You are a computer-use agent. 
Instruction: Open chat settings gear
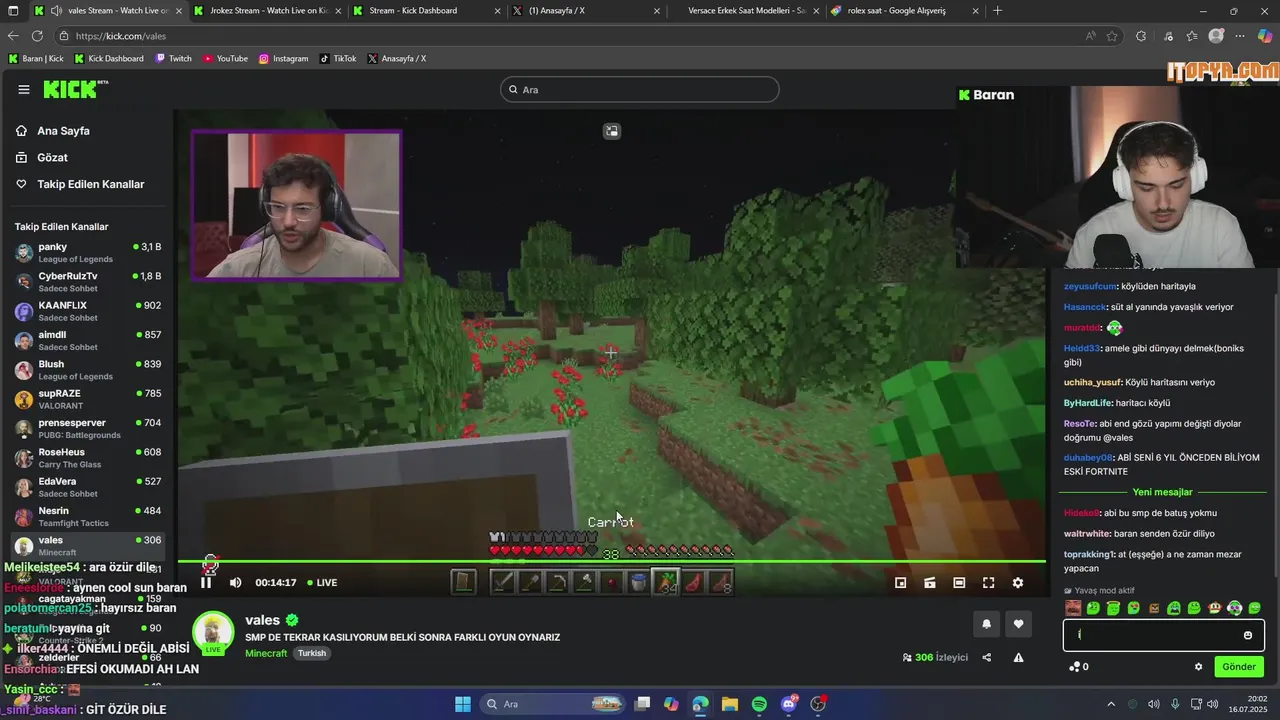pos(1198,667)
